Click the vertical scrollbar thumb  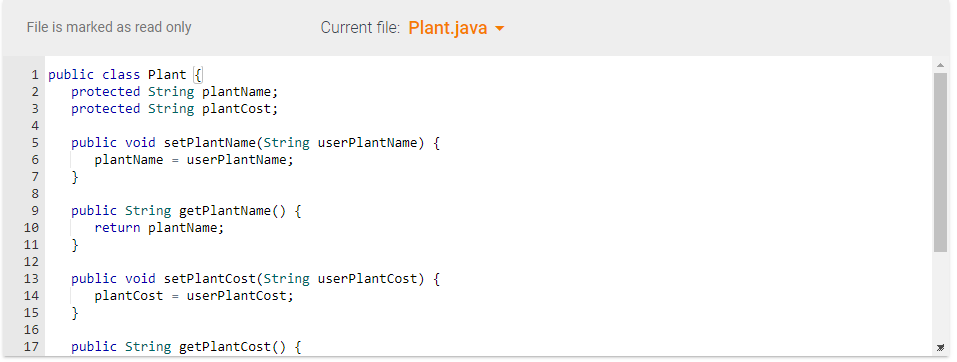pos(940,162)
